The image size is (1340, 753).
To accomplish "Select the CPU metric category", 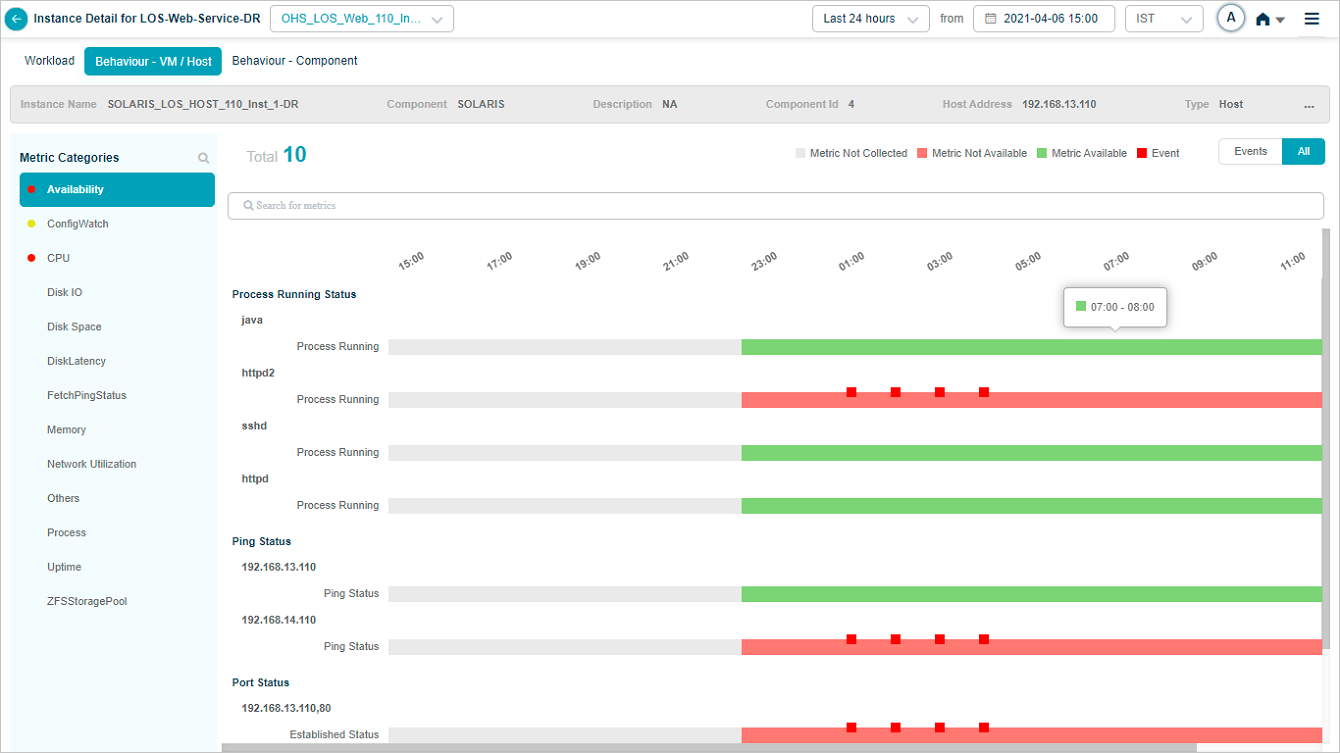I will (59, 258).
